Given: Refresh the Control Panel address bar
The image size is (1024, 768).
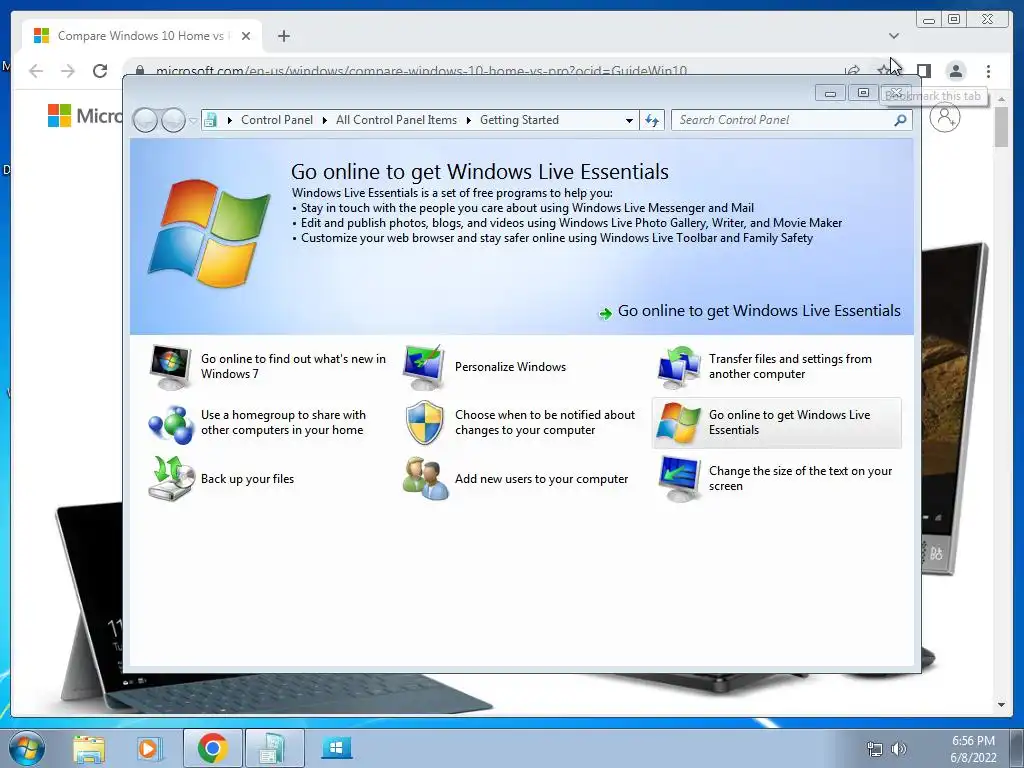Looking at the screenshot, I should (652, 120).
